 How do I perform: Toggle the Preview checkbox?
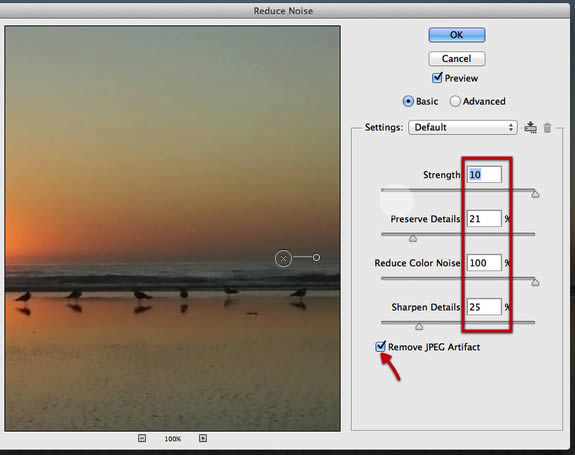437,78
